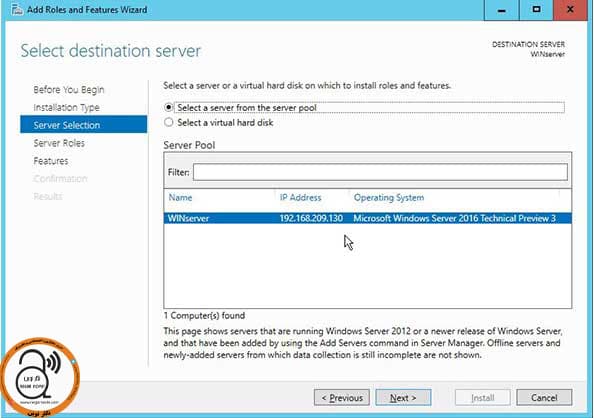Click the Cancel button

click(x=544, y=398)
